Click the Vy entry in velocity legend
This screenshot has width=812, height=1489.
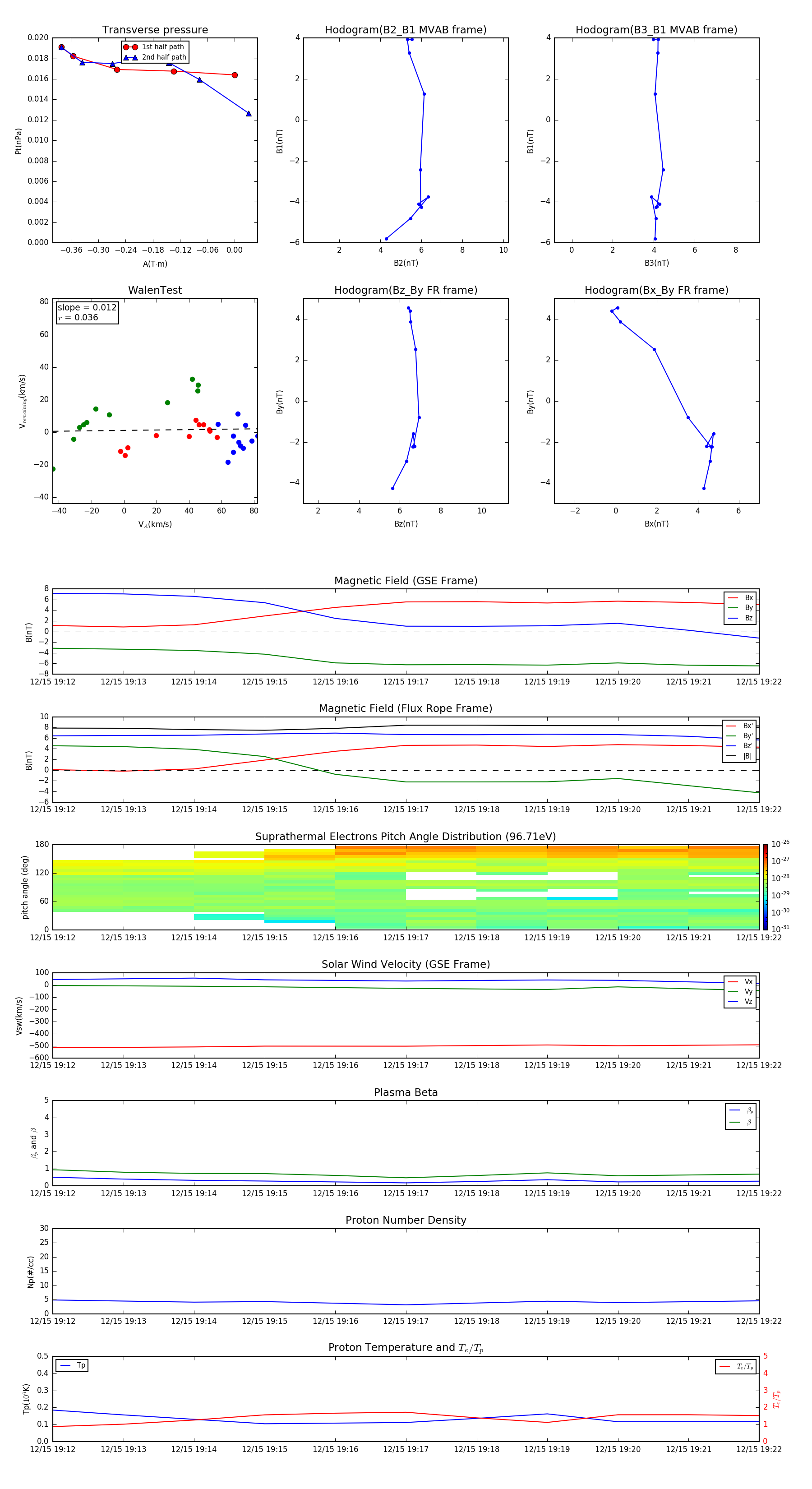click(x=740, y=991)
